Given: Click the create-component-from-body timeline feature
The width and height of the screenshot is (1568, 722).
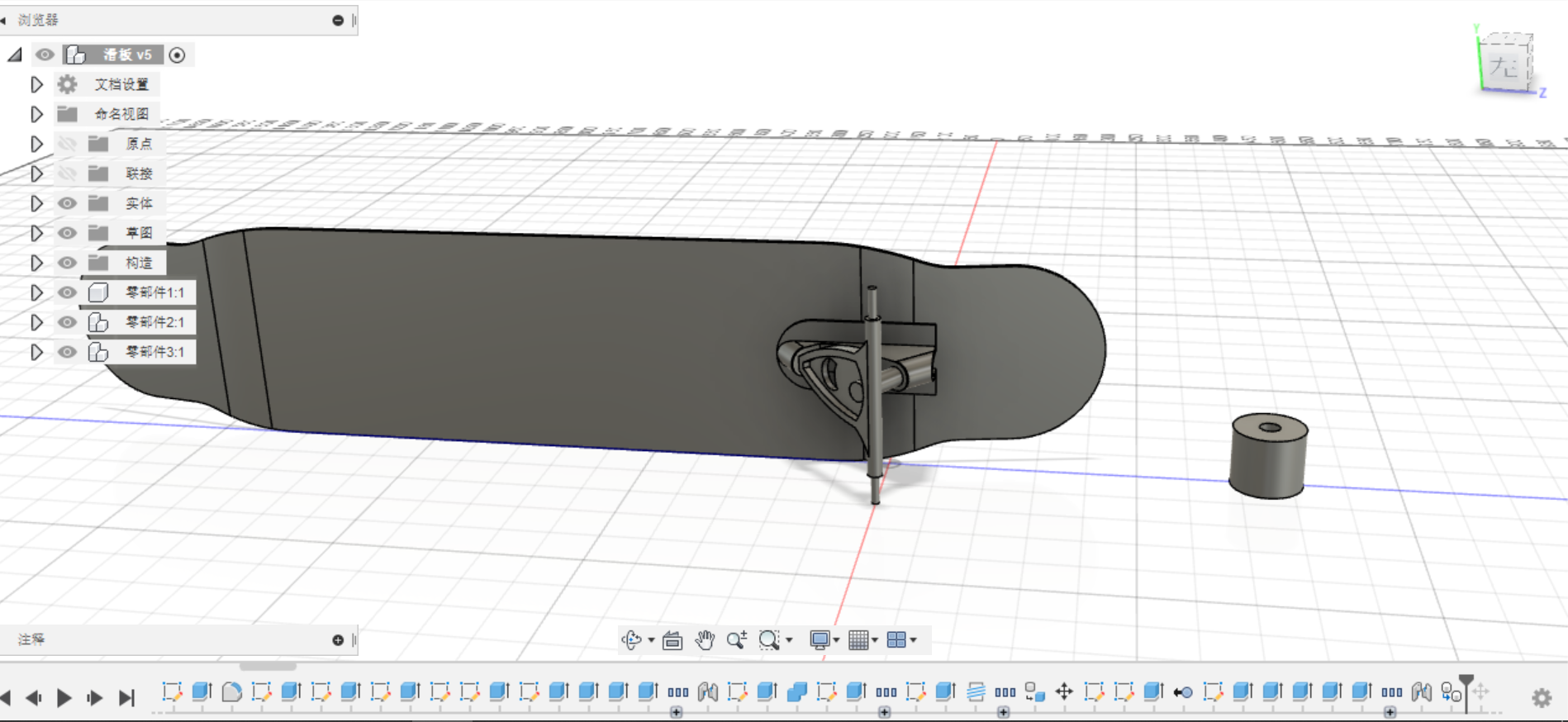Looking at the screenshot, I should coord(1034,692).
